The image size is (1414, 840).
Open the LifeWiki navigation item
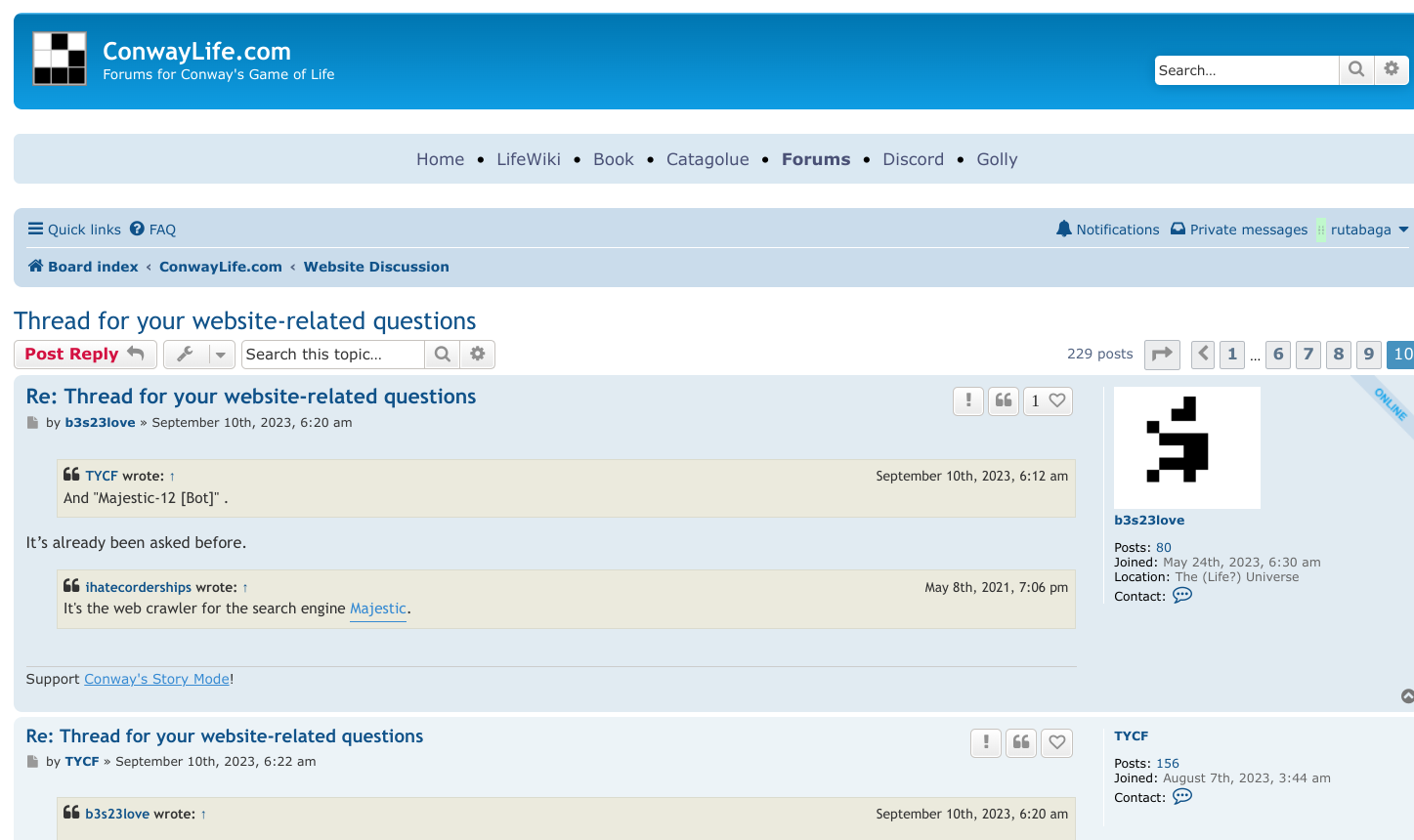[x=529, y=159]
